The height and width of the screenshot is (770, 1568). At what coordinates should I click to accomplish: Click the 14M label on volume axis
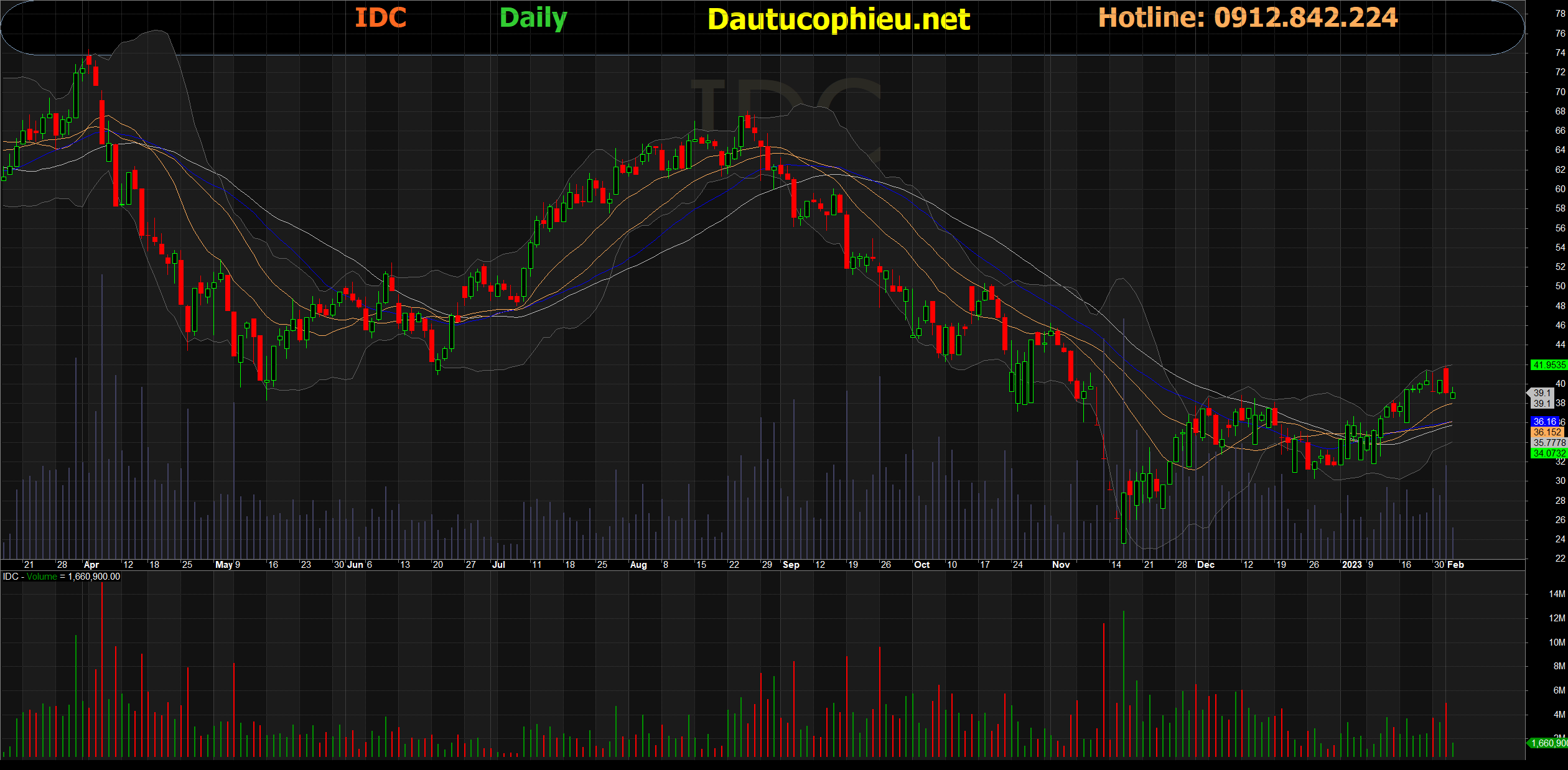1557,594
